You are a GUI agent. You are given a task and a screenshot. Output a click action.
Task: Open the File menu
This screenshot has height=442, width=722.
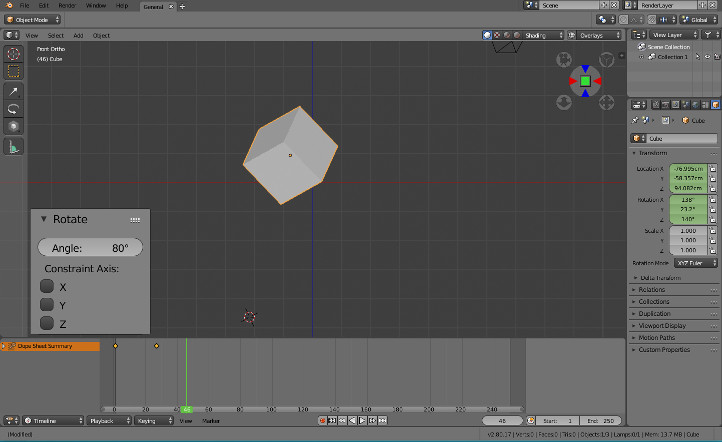point(24,6)
